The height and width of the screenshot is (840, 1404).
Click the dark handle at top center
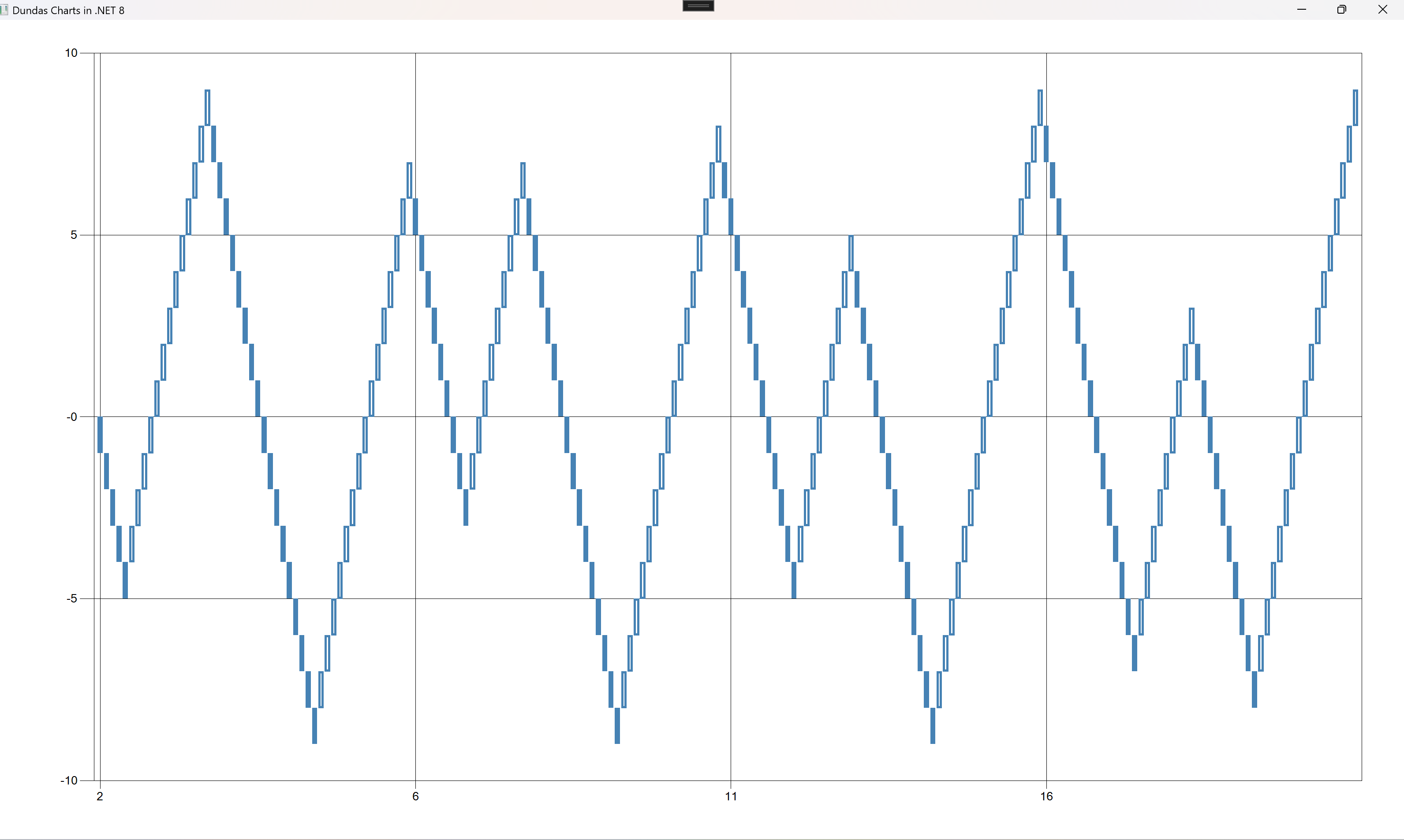coord(698,6)
